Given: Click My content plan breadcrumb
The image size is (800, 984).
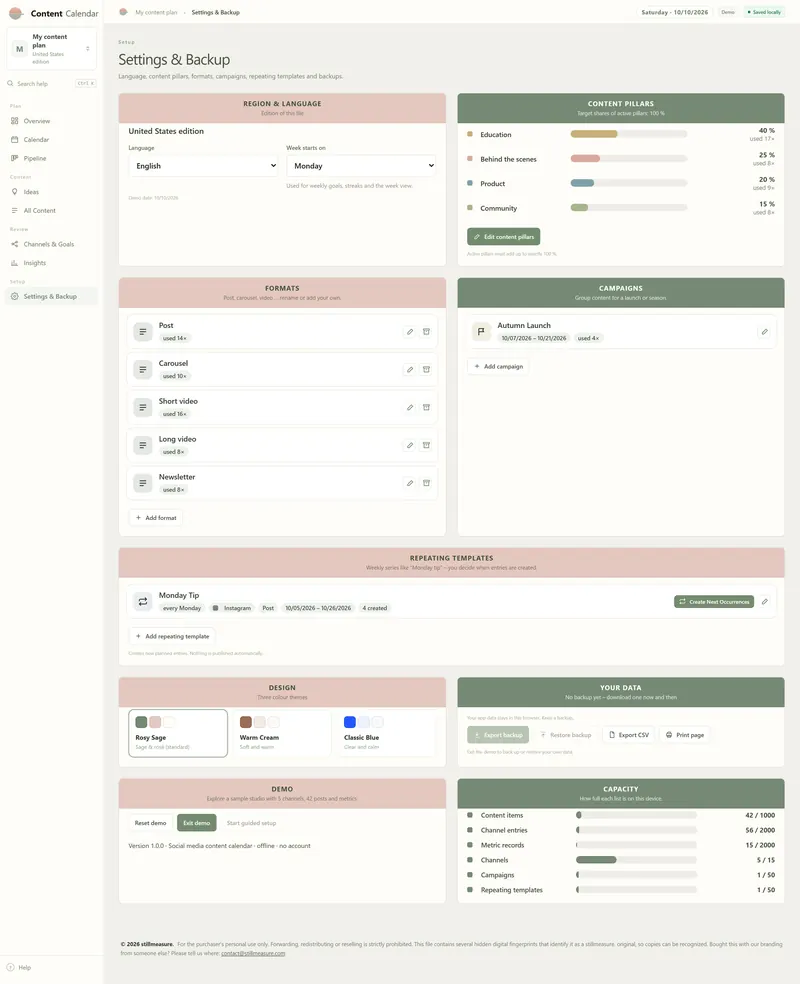Looking at the screenshot, I should [156, 12].
